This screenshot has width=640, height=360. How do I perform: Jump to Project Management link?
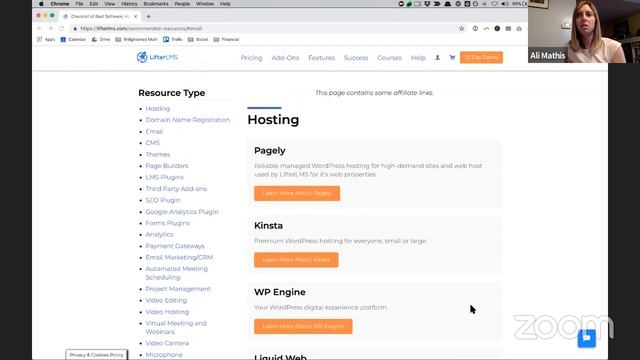click(x=178, y=289)
